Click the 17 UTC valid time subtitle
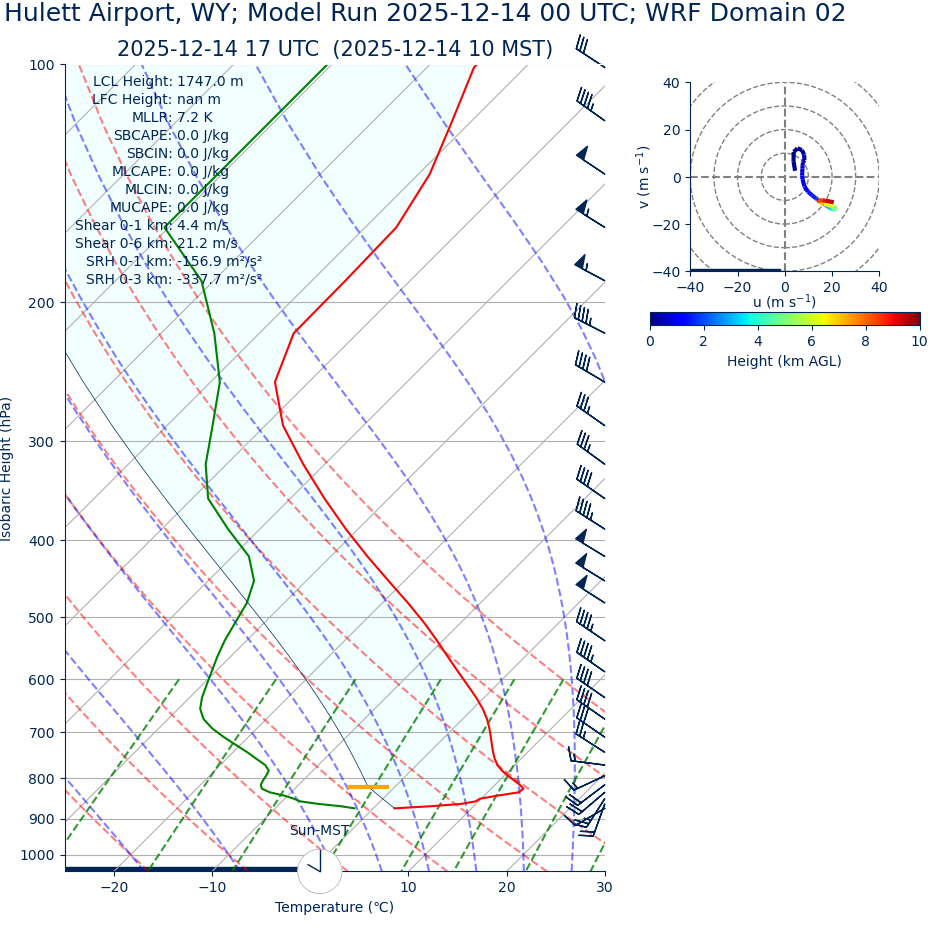The height and width of the screenshot is (936, 928). click(334, 49)
